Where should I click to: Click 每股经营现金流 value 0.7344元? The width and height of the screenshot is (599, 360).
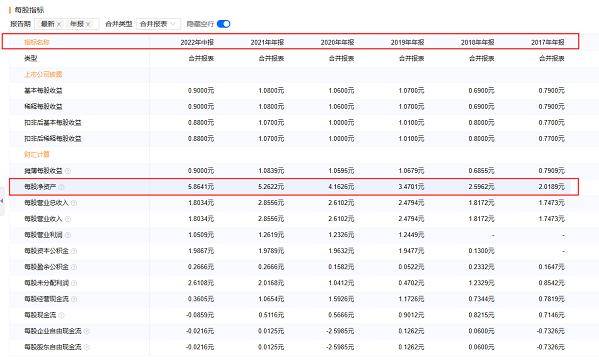click(x=481, y=299)
